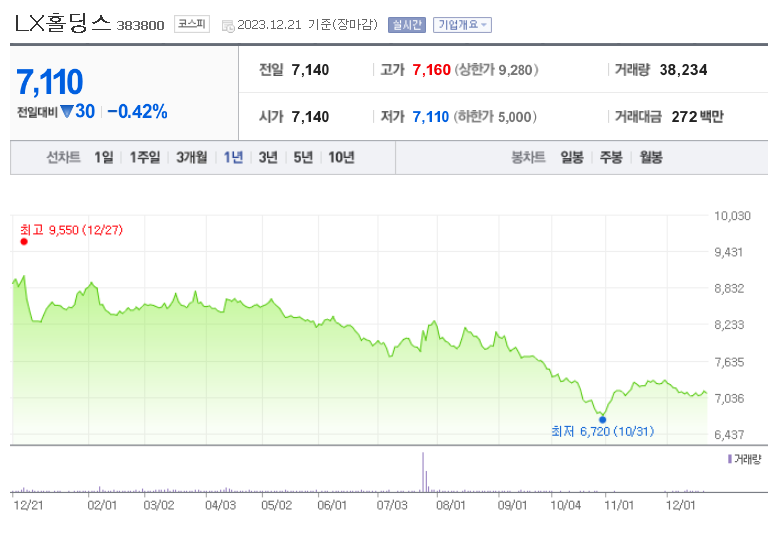Show the 10년 chart period
This screenshot has width=768, height=533.
tap(341, 157)
